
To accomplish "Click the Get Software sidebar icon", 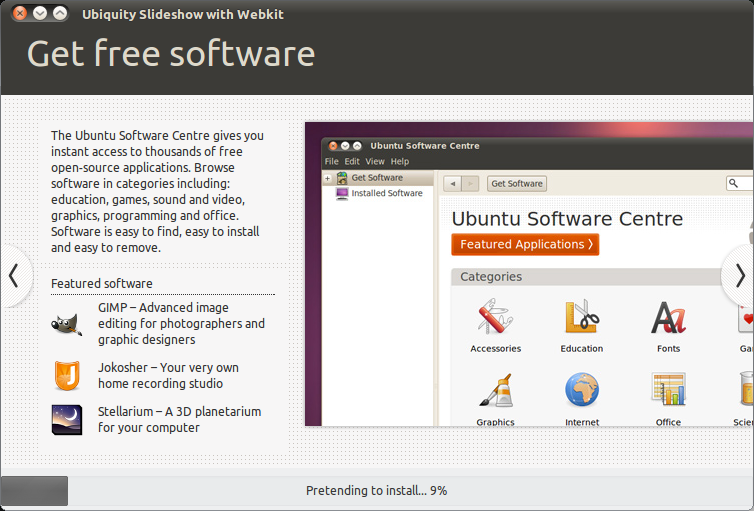I will click(x=342, y=178).
